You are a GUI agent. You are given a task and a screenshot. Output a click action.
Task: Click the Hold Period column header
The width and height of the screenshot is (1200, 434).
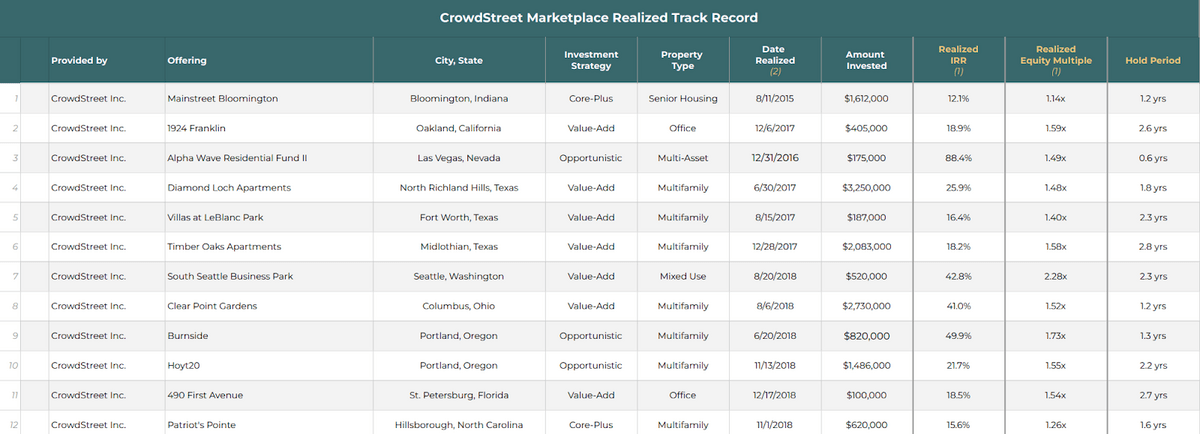coord(1153,60)
